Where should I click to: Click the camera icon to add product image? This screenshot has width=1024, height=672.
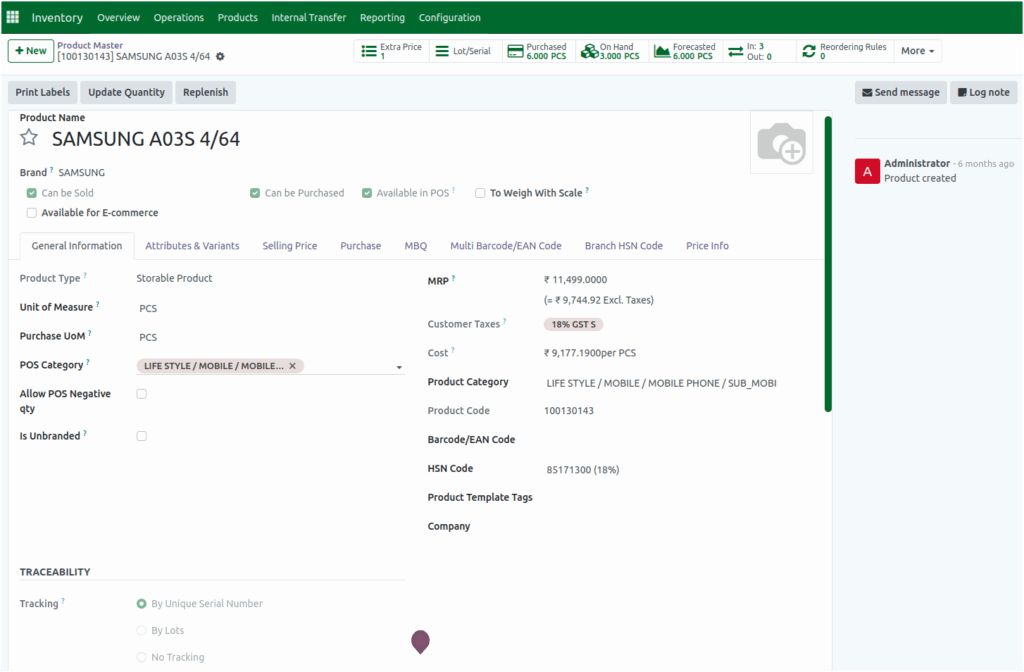[x=781, y=144]
